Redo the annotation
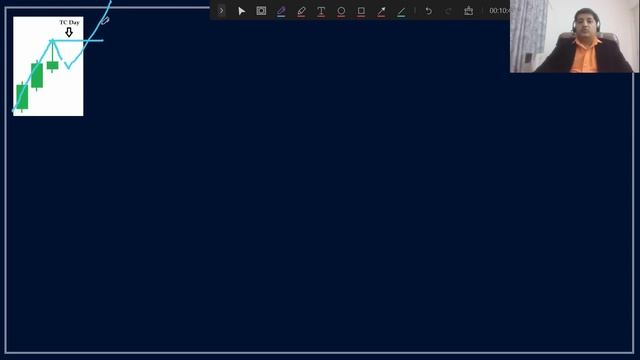The height and width of the screenshot is (360, 640). coord(448,11)
